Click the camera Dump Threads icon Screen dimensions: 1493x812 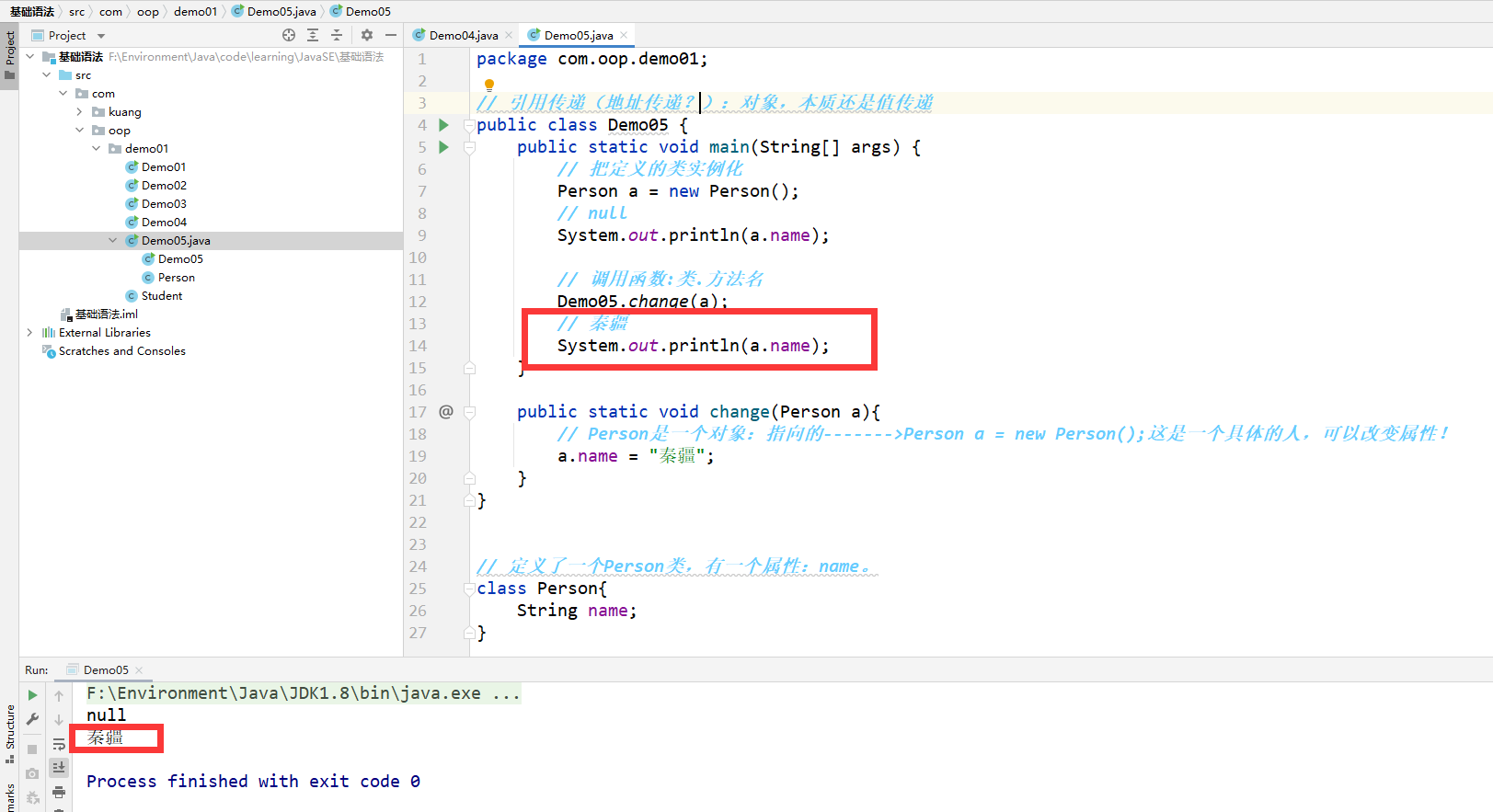(x=32, y=773)
